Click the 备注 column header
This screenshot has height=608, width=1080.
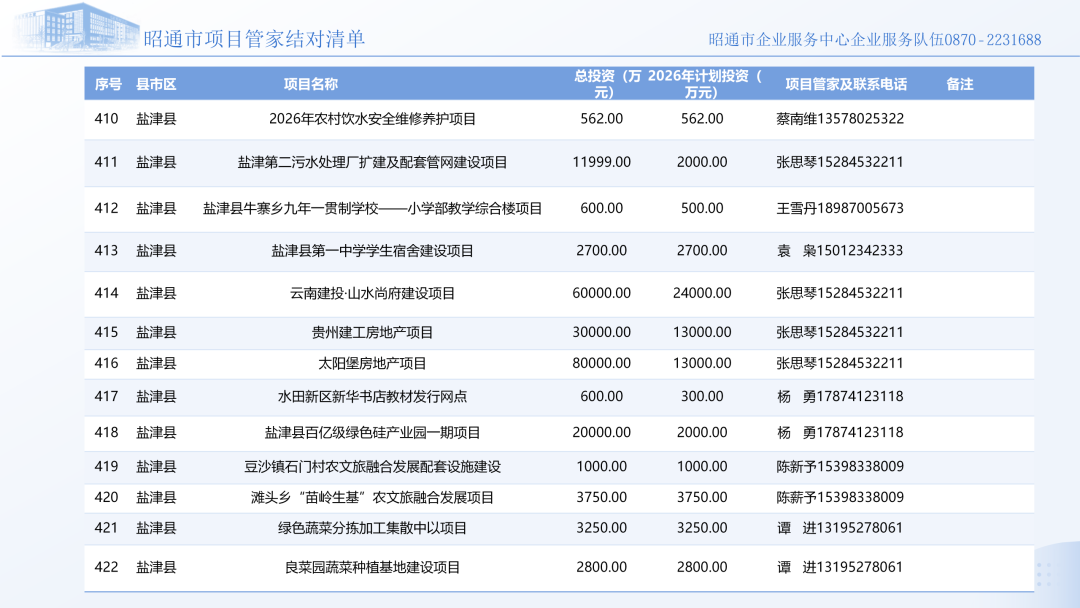959,84
